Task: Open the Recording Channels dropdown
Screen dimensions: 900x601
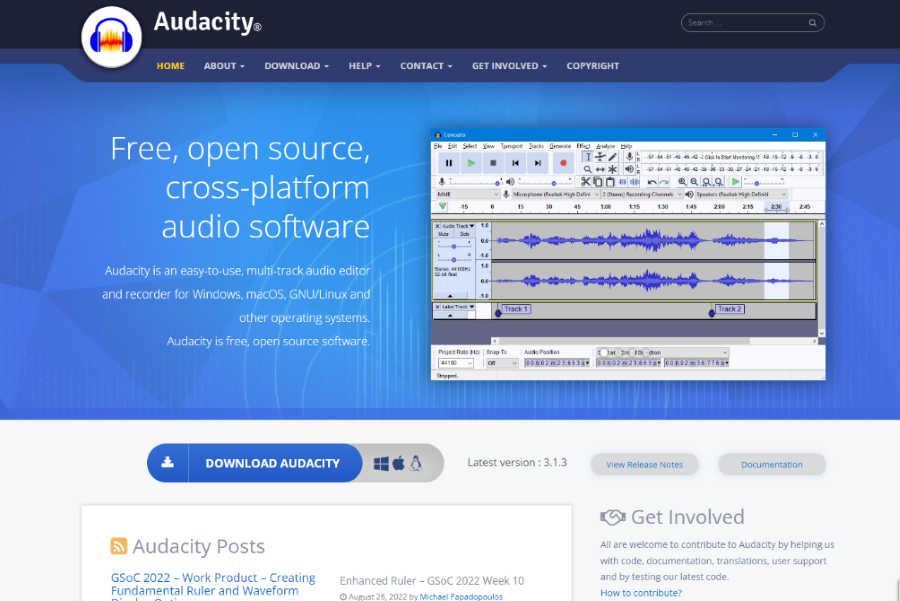Action: [x=642, y=195]
